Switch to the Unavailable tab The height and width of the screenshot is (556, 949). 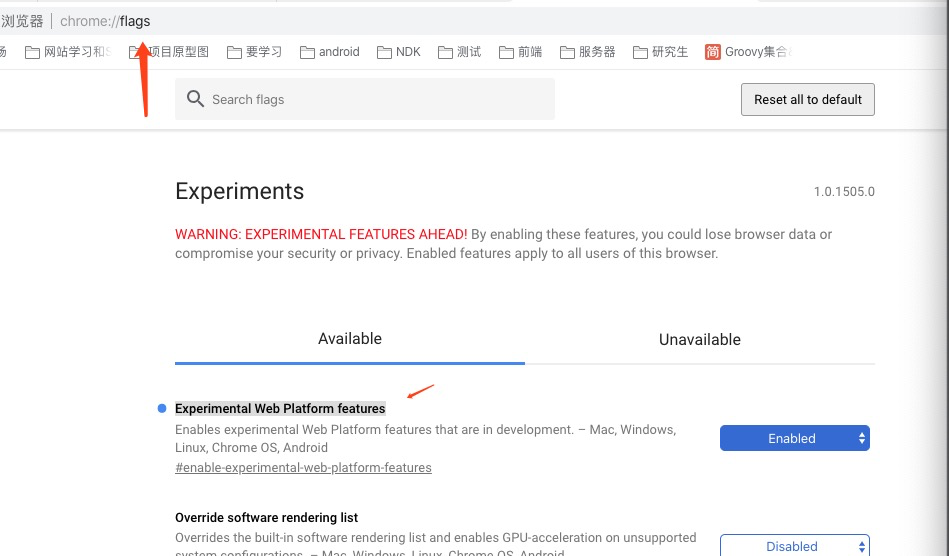[x=700, y=339]
